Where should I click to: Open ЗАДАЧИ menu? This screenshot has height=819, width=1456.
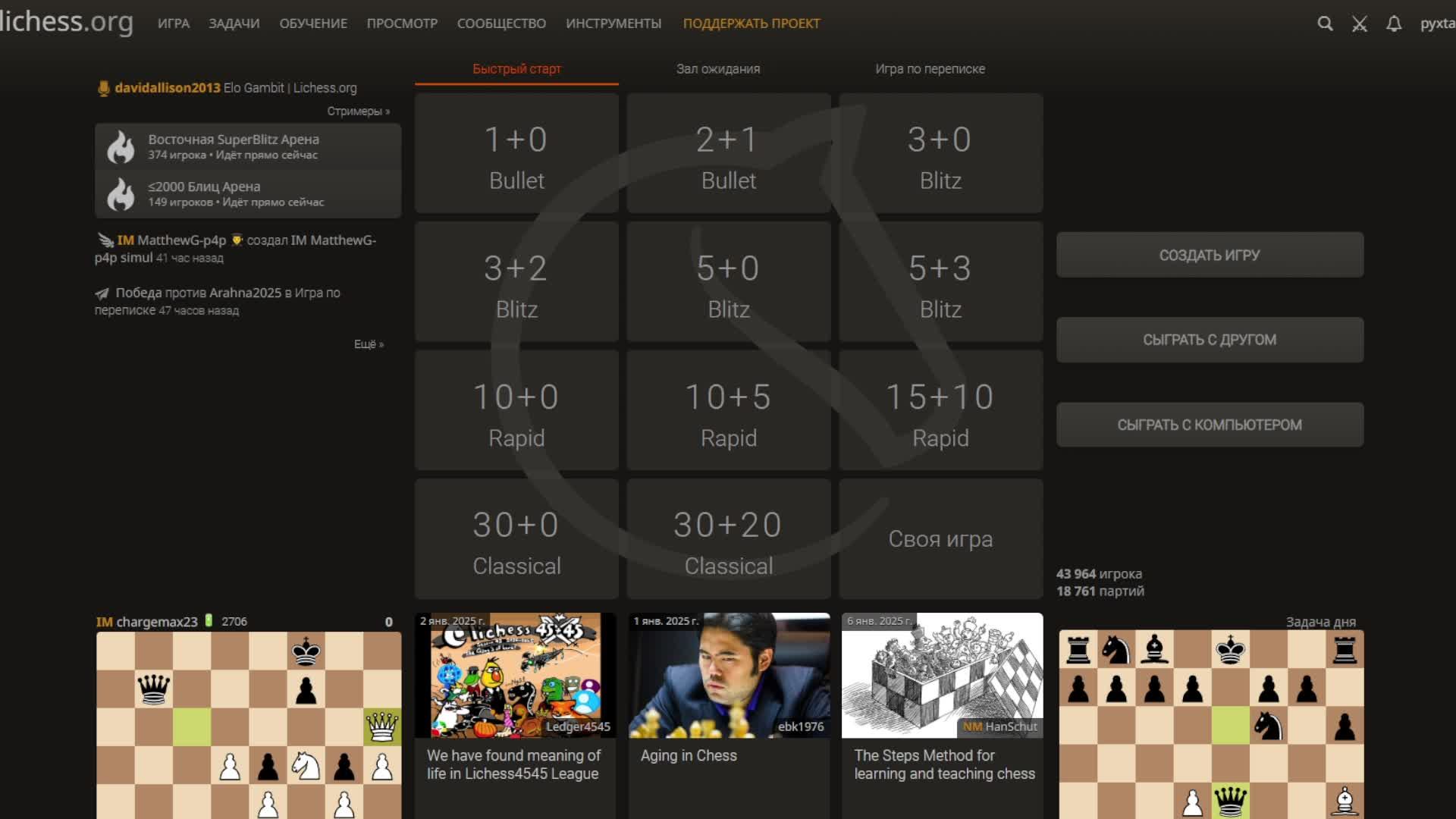(x=234, y=24)
